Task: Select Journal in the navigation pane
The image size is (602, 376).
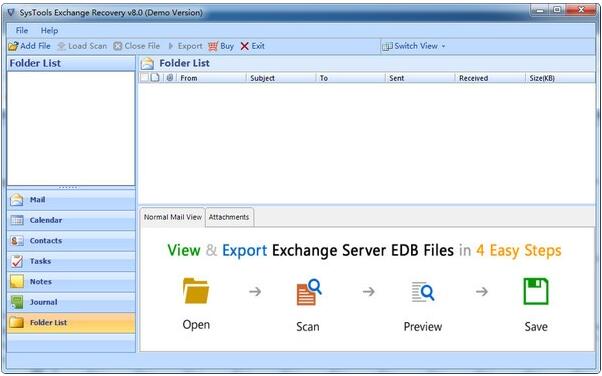Action: pyautogui.click(x=71, y=302)
